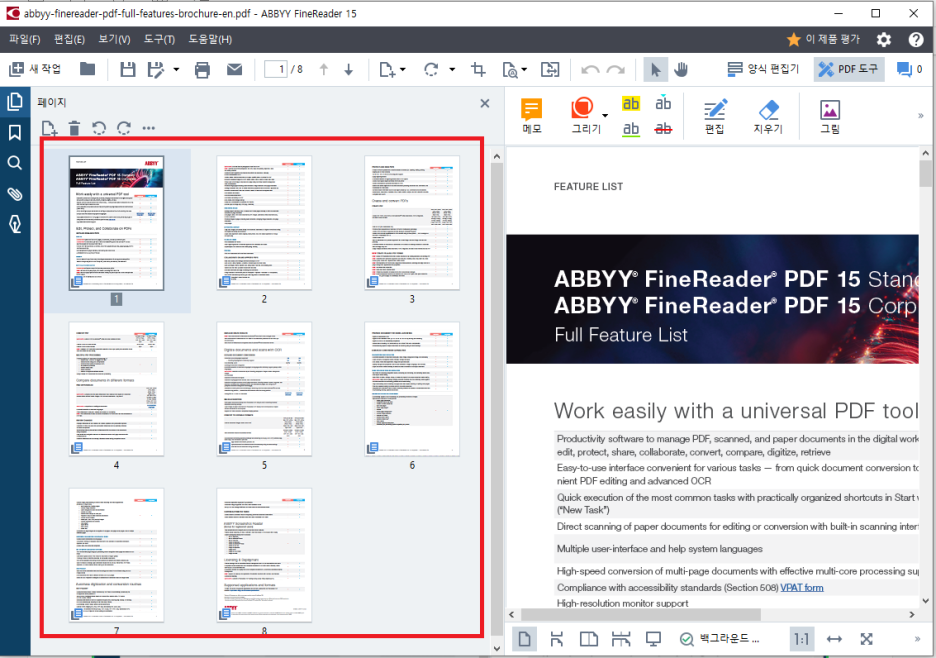Select page 2 thumbnail
Screen dimensions: 936x658
point(264,223)
